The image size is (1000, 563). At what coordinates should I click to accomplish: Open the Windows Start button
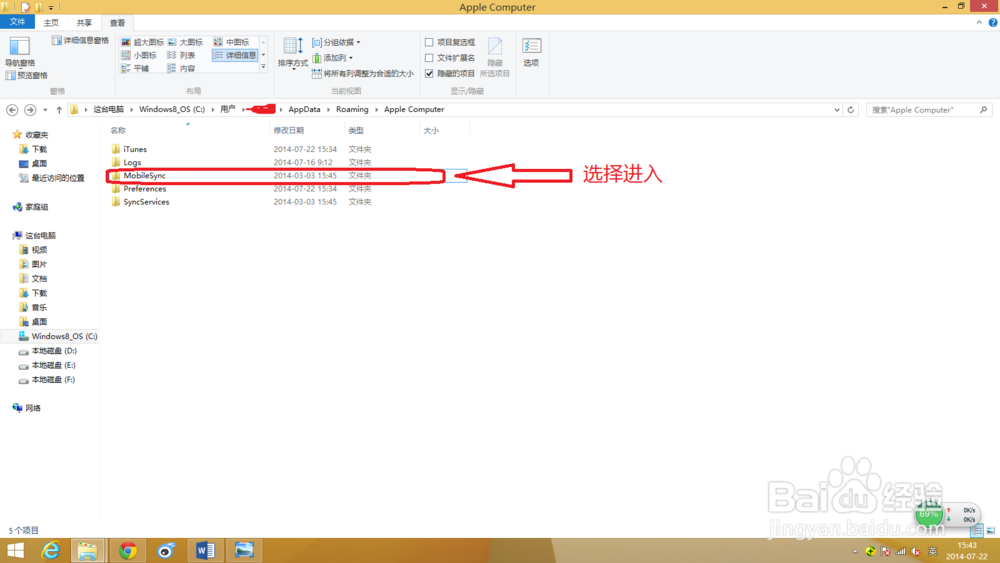pyautogui.click(x=15, y=550)
